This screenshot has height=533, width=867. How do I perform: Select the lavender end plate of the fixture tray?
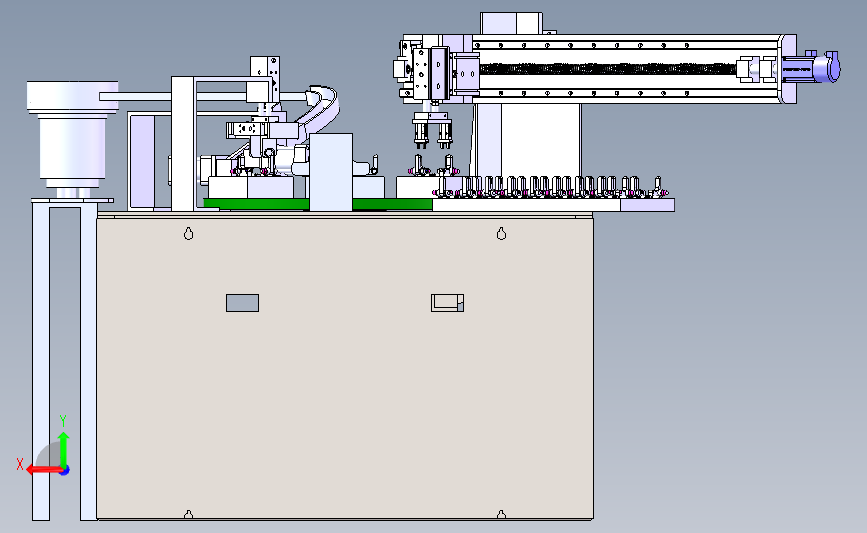click(647, 205)
